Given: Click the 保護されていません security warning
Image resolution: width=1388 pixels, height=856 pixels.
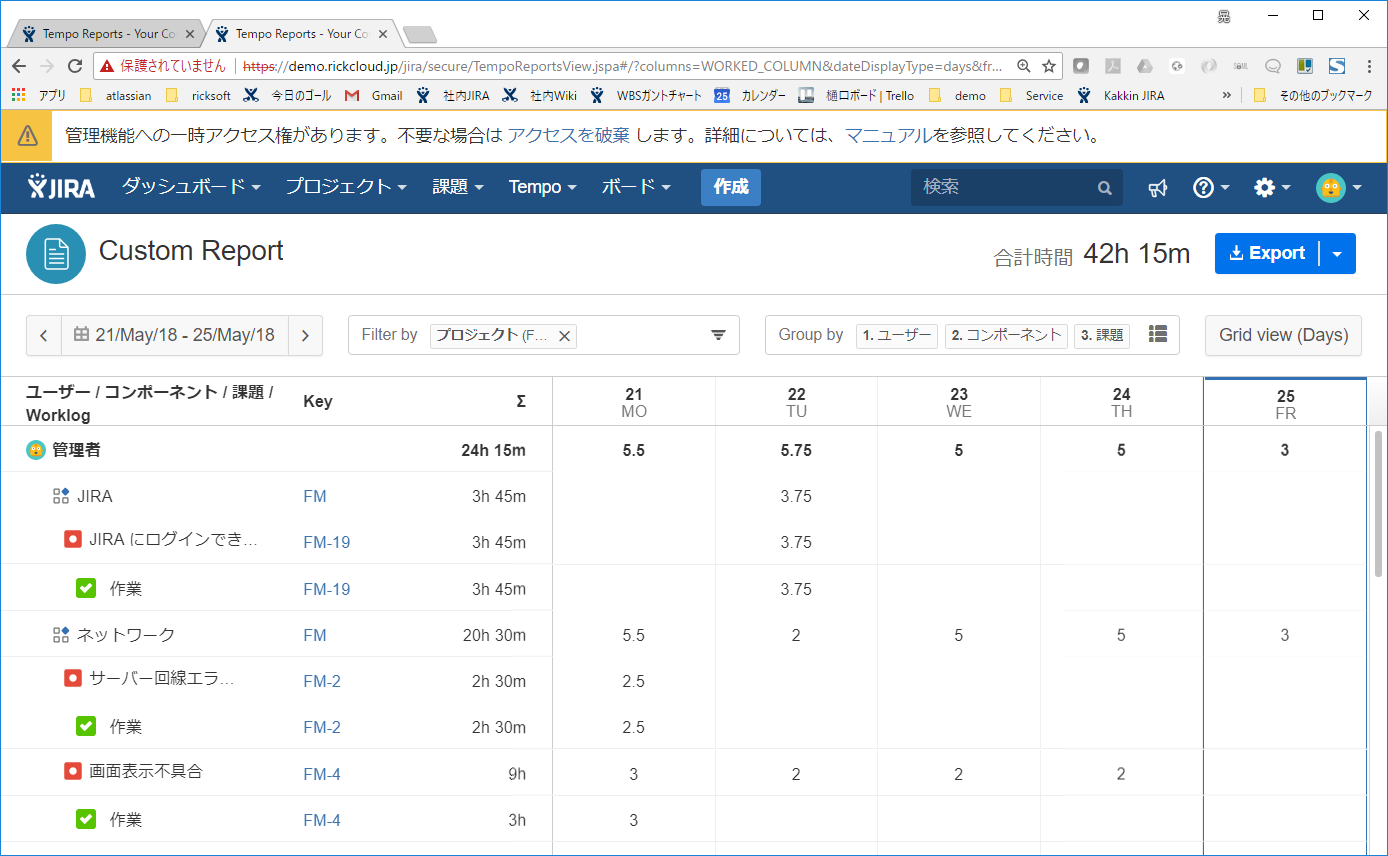Looking at the screenshot, I should pos(164,66).
